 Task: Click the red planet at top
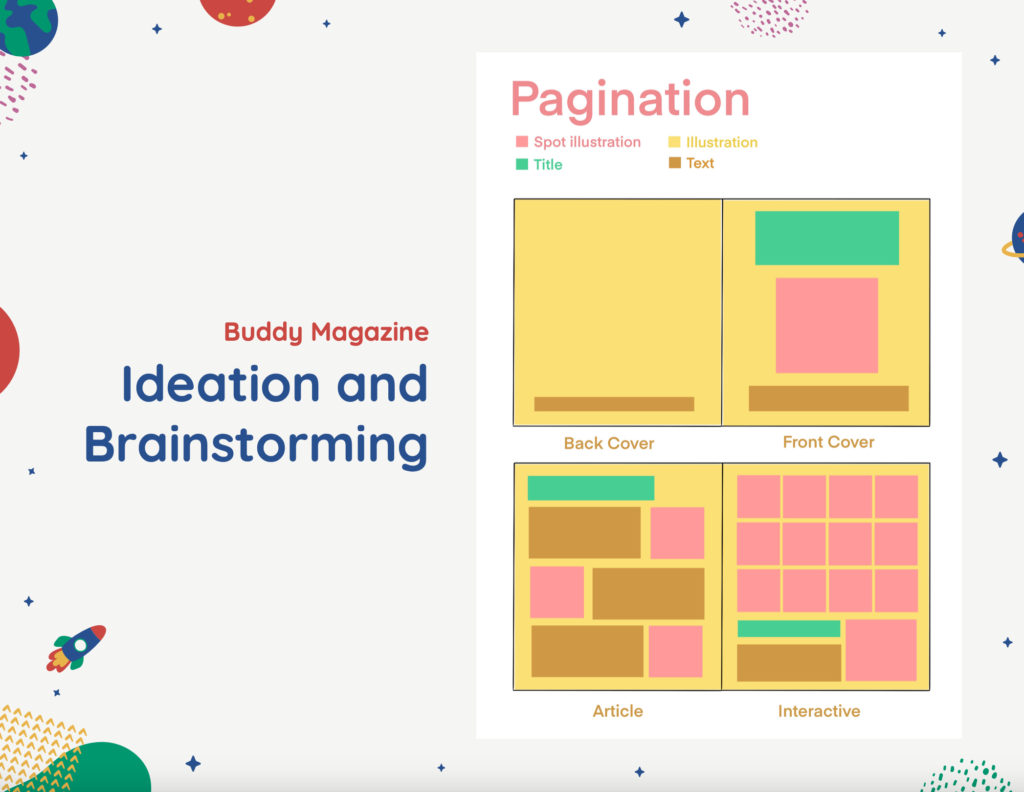pos(238,12)
